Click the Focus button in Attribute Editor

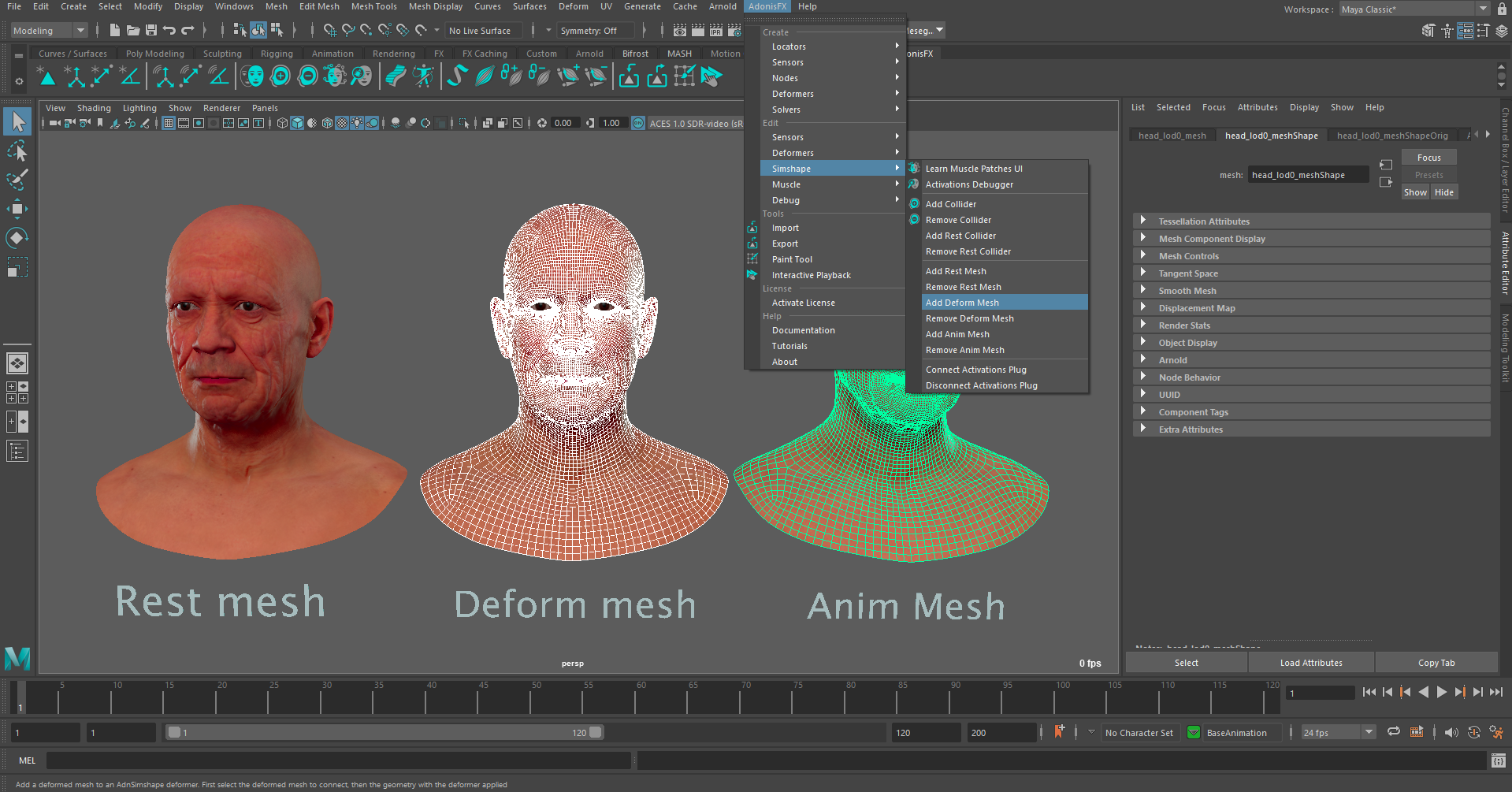(1428, 158)
